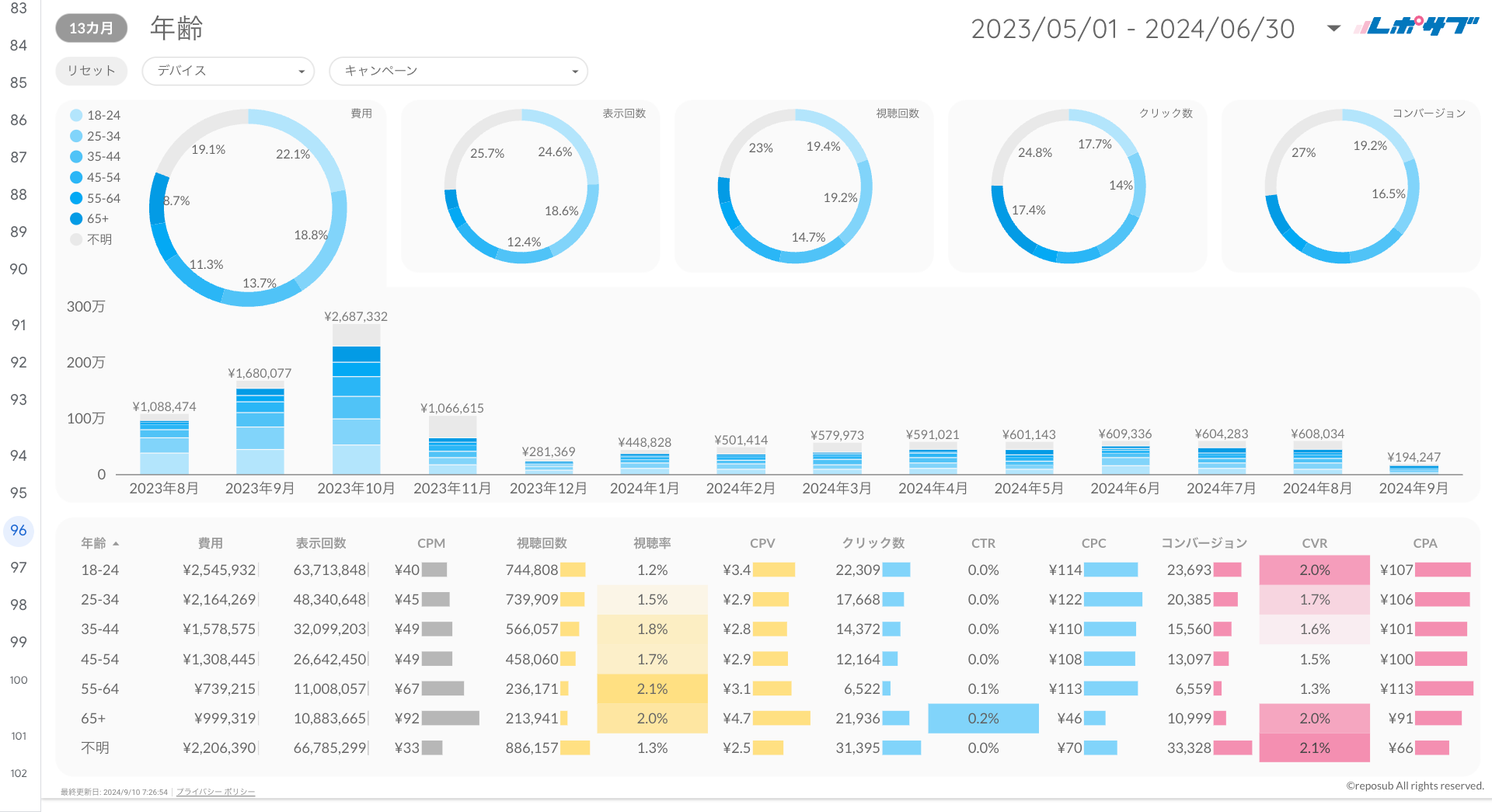This screenshot has width=1492, height=812.
Task: Open the date range picker arrow
Action: click(x=1333, y=29)
